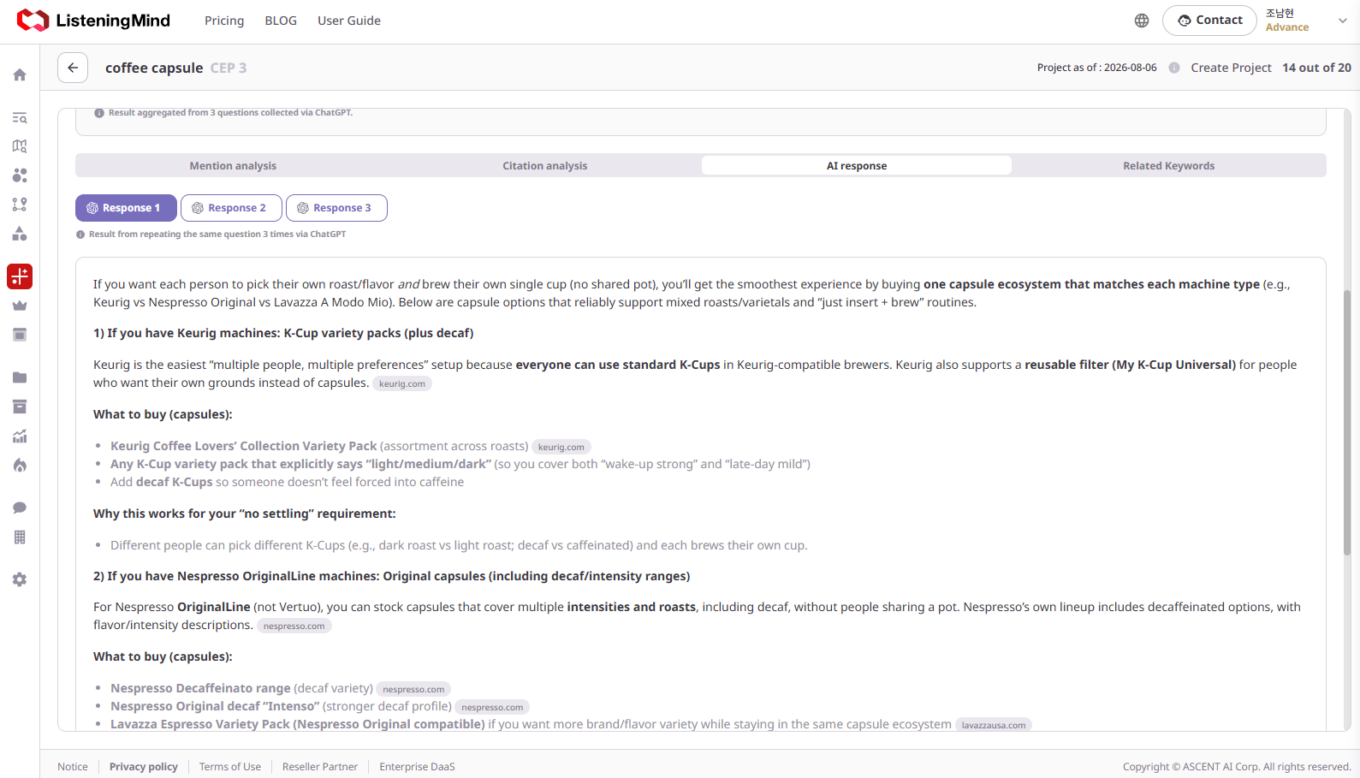Click Create Project
The image size is (1360, 778).
(x=1231, y=68)
